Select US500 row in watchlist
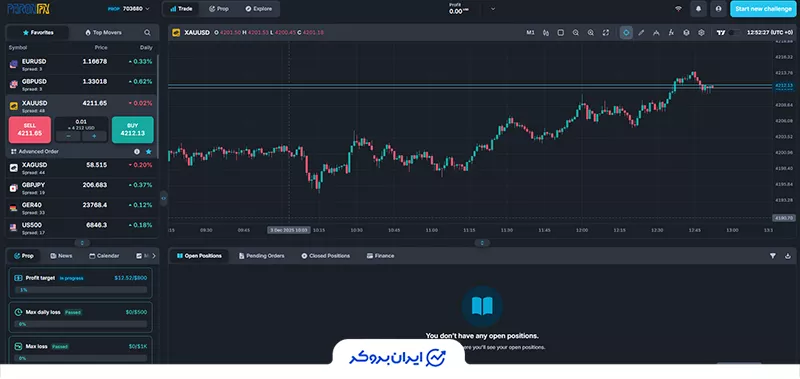Viewport: 800px width, 379px height. pyautogui.click(x=81, y=228)
